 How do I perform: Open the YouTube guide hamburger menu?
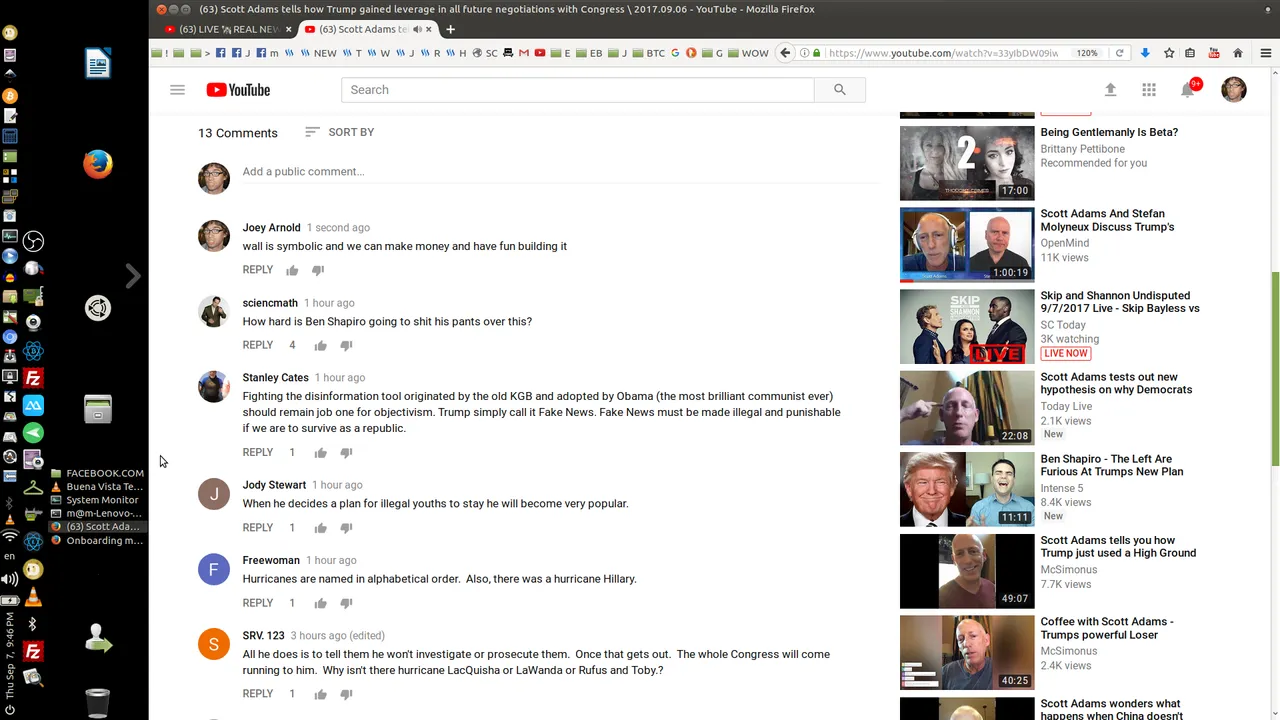(x=177, y=90)
